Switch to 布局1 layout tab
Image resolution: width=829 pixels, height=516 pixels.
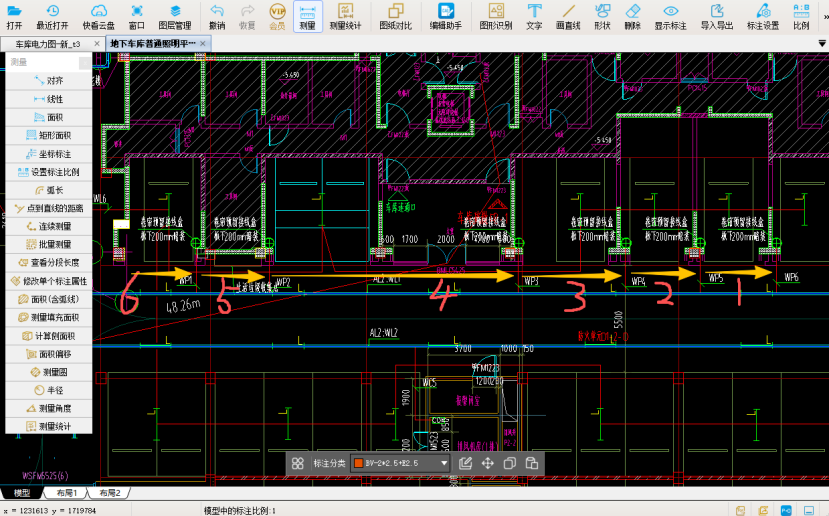[x=68, y=493]
